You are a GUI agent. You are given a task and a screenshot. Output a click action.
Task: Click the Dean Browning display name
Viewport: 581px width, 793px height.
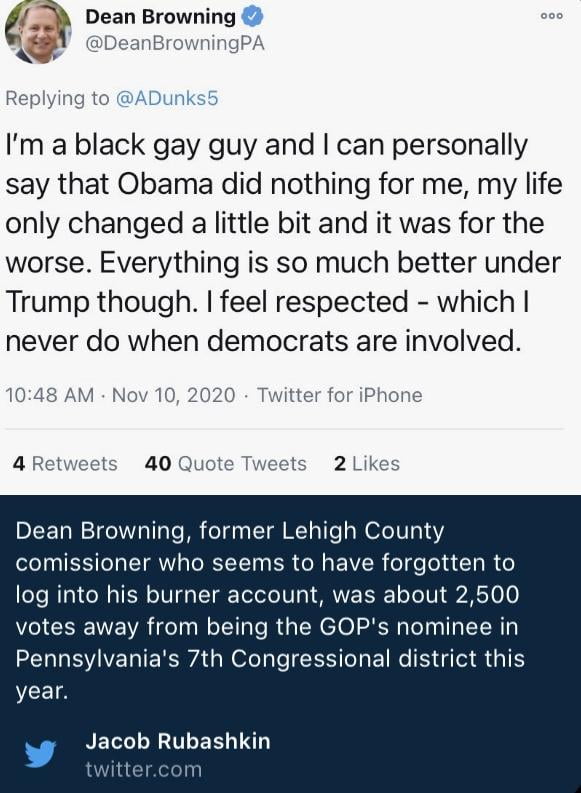(160, 17)
